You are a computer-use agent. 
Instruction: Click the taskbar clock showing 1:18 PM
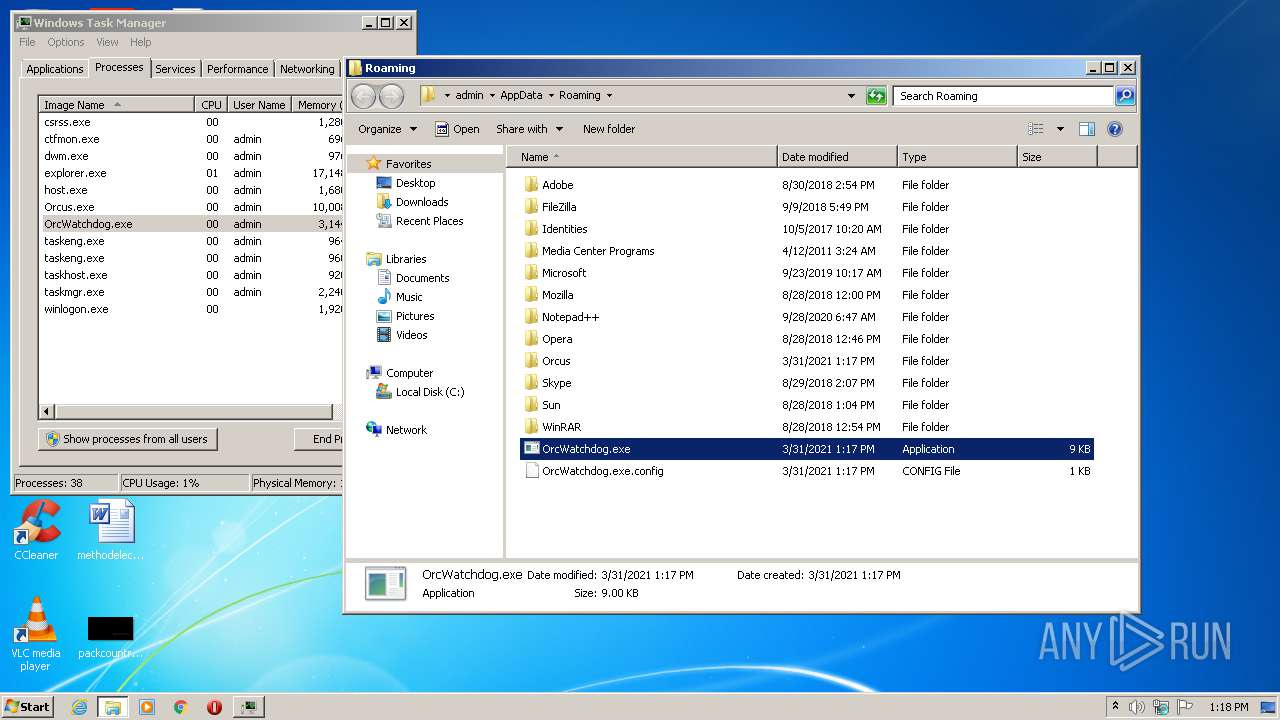1228,707
